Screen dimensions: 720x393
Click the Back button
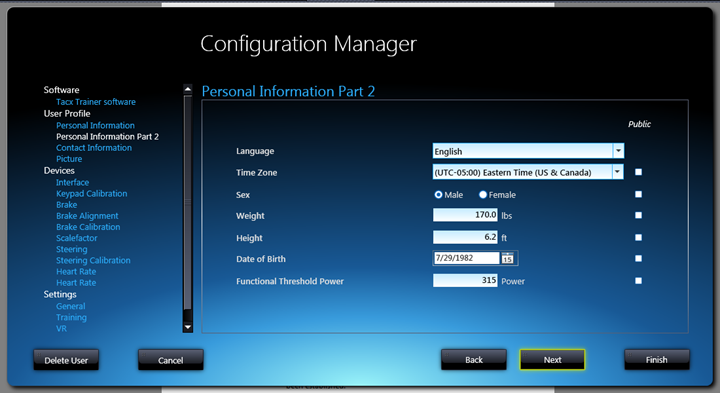click(474, 359)
